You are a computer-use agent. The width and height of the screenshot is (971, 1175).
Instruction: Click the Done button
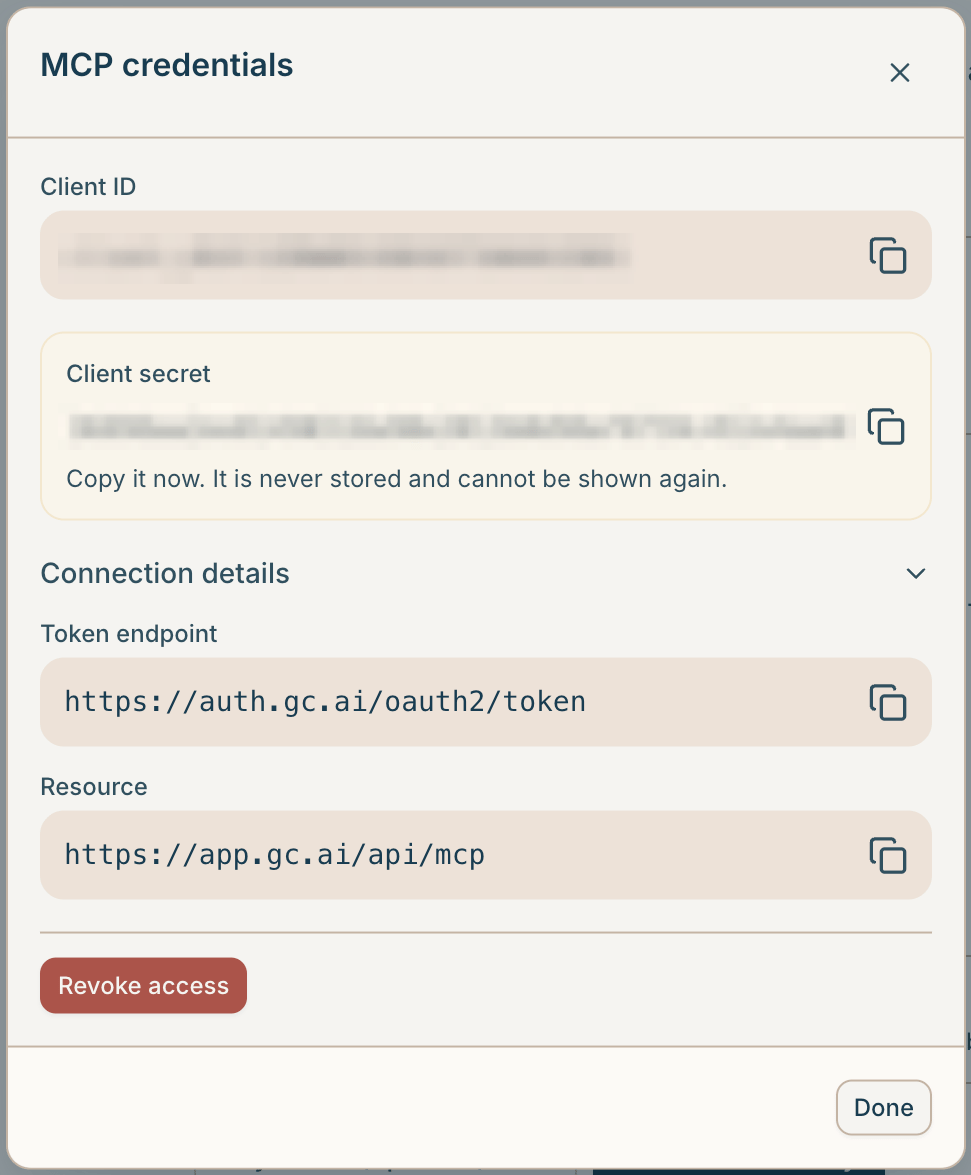(x=883, y=1108)
